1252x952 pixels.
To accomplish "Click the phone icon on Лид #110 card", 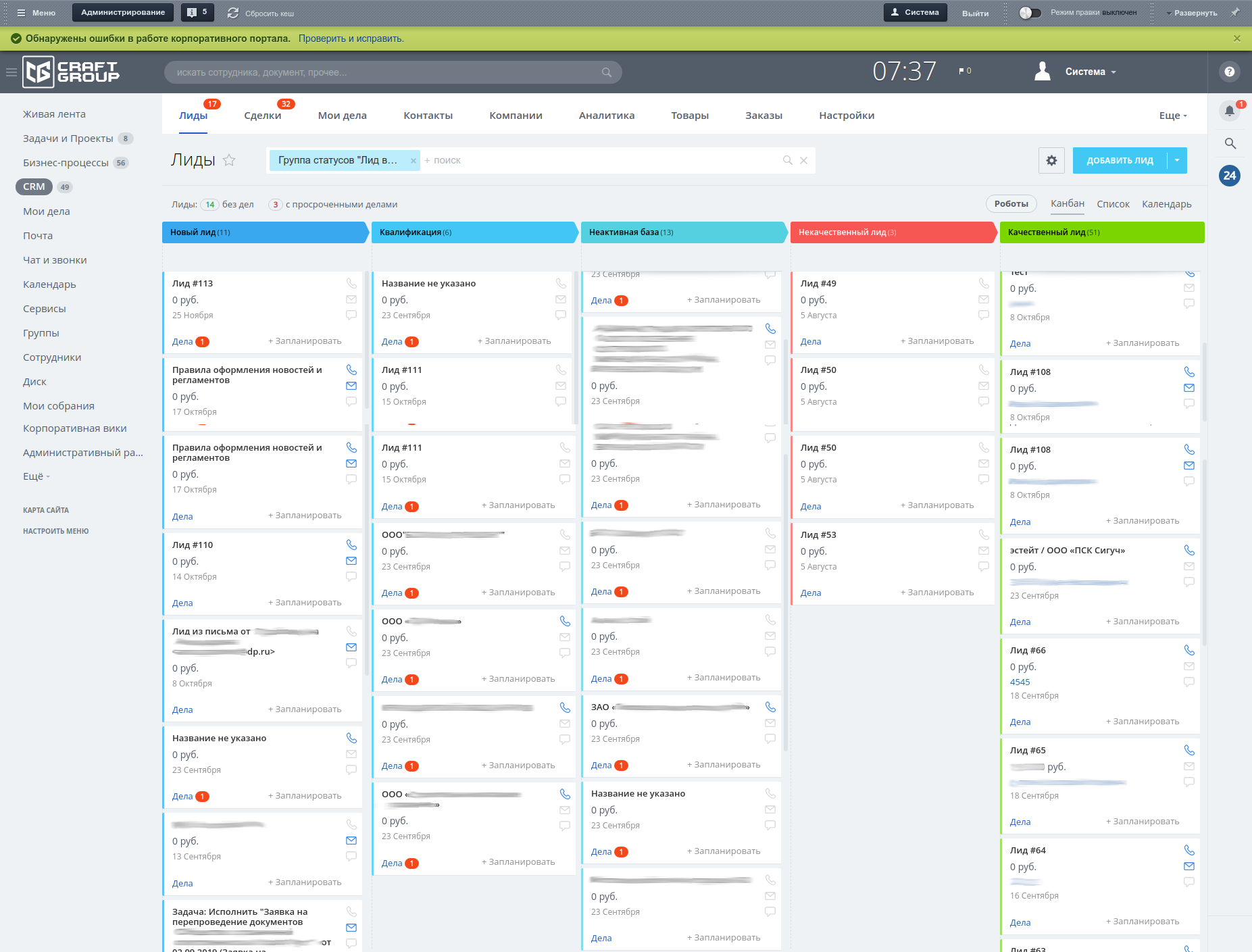I will coord(351,545).
